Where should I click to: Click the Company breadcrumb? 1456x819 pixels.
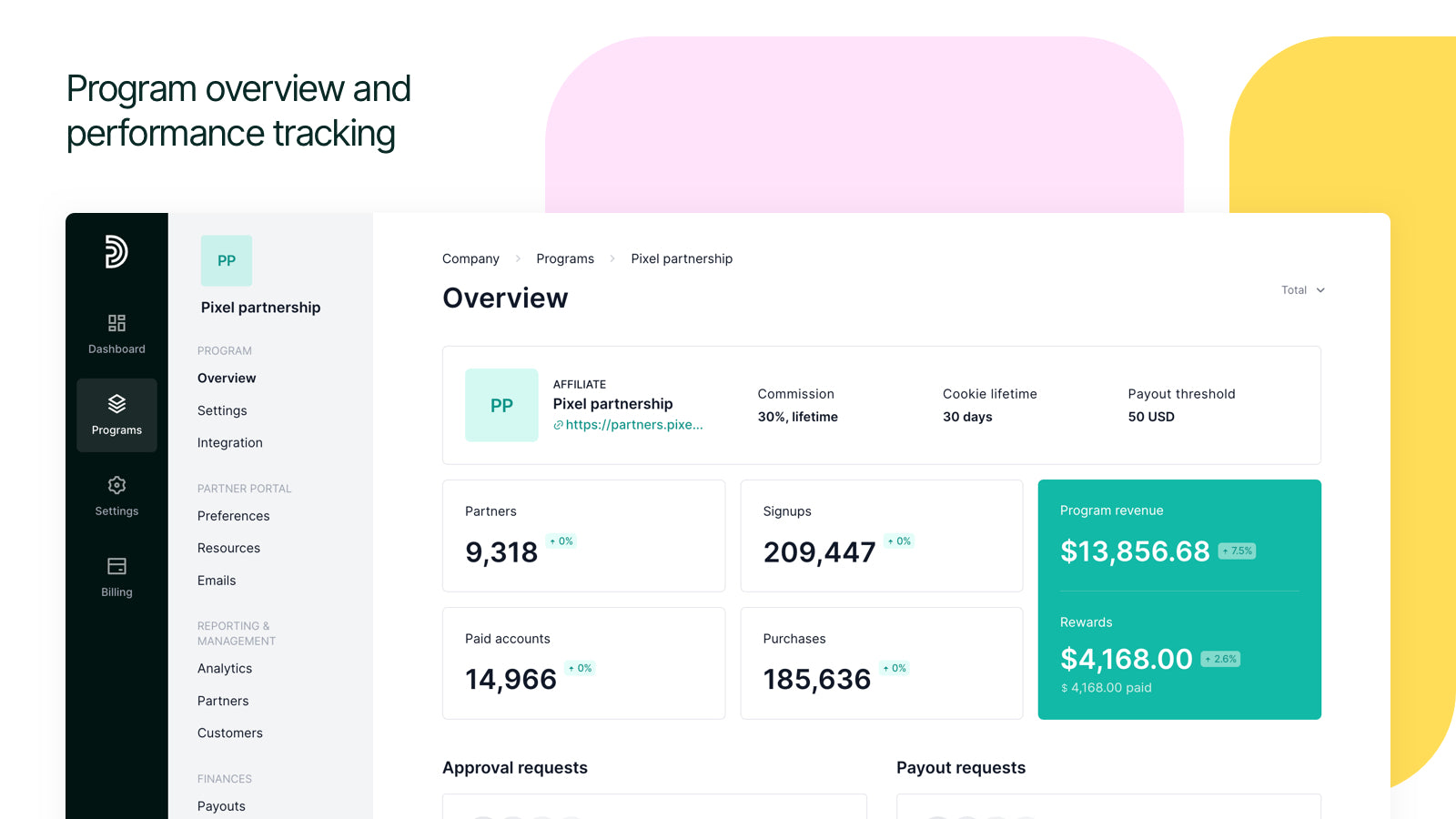click(470, 258)
